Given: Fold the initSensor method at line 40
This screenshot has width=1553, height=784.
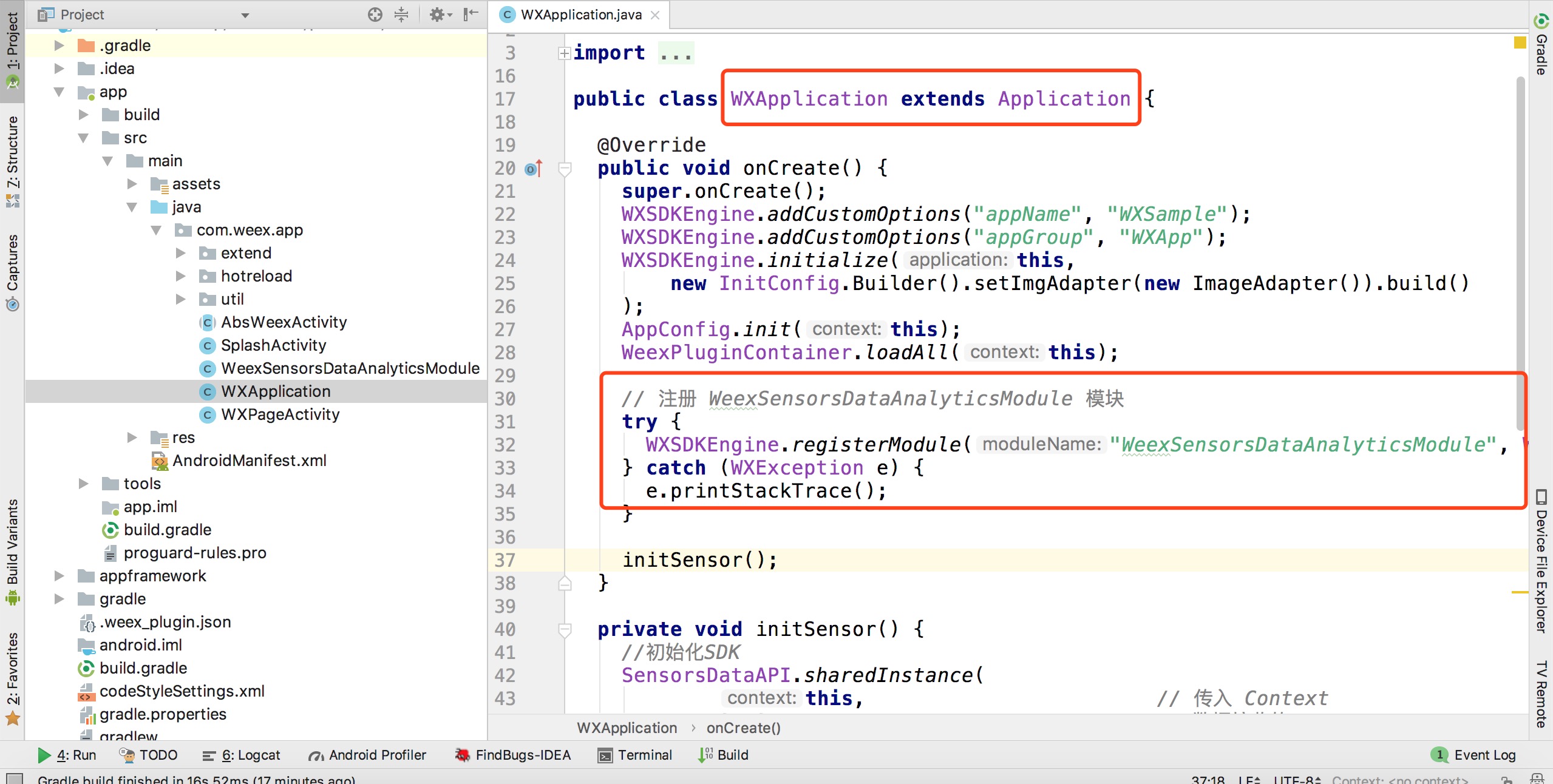Looking at the screenshot, I should click(565, 630).
